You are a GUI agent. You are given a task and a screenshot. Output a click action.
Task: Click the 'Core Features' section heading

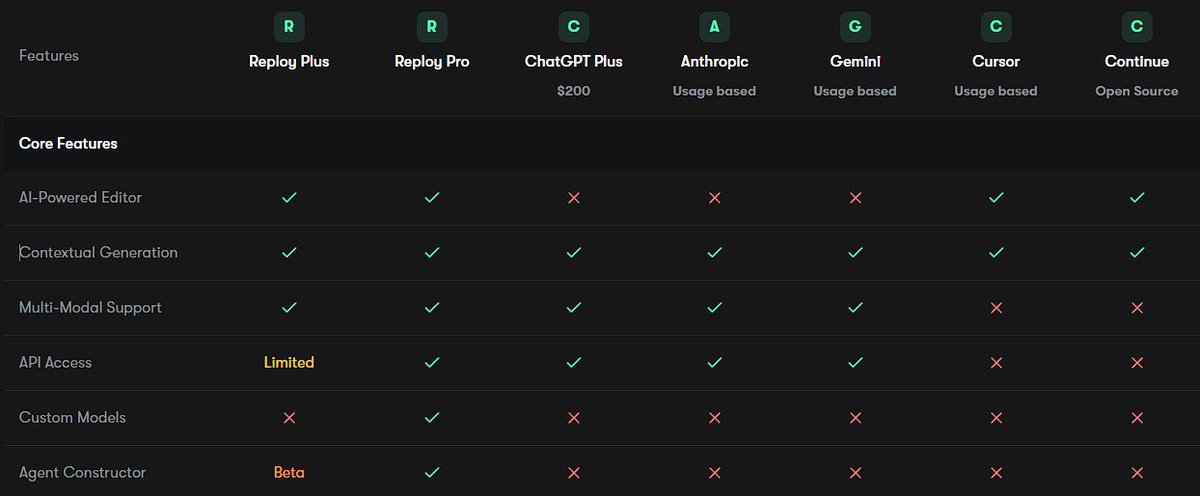pos(68,144)
